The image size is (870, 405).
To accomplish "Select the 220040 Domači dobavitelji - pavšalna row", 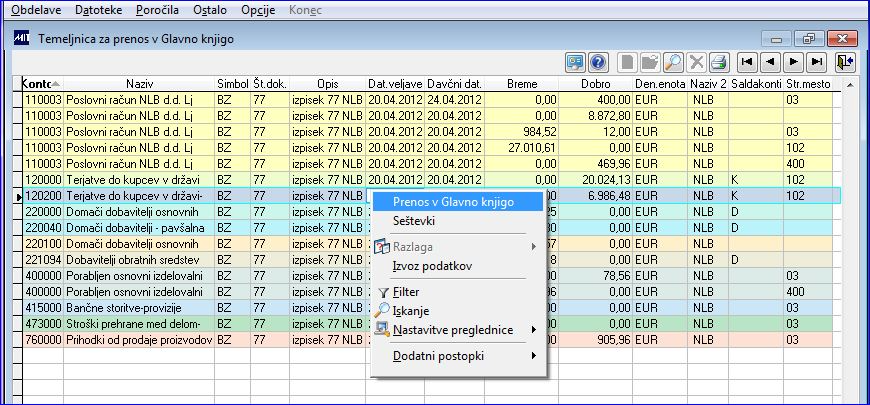I will point(427,227).
